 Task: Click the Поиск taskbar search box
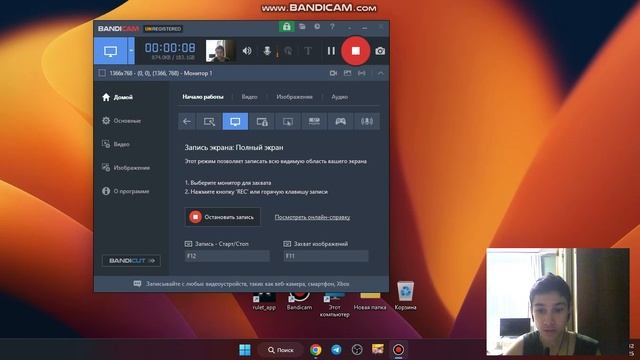pos(281,350)
